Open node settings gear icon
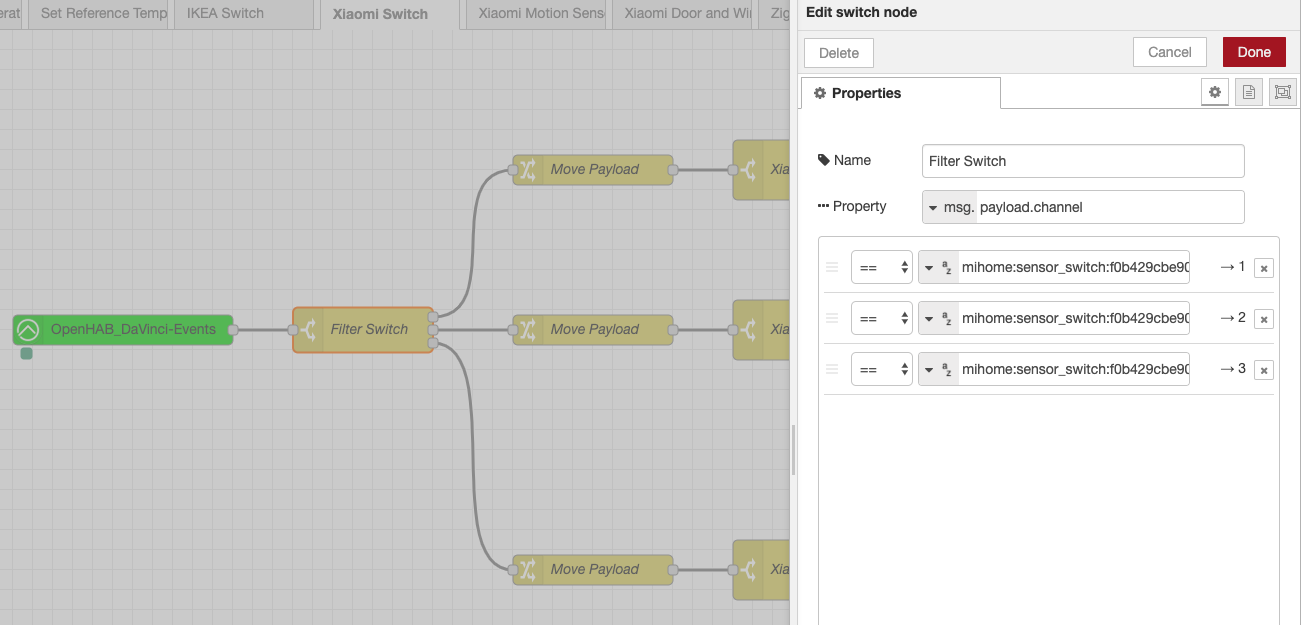This screenshot has height=625, width=1301. point(1215,92)
